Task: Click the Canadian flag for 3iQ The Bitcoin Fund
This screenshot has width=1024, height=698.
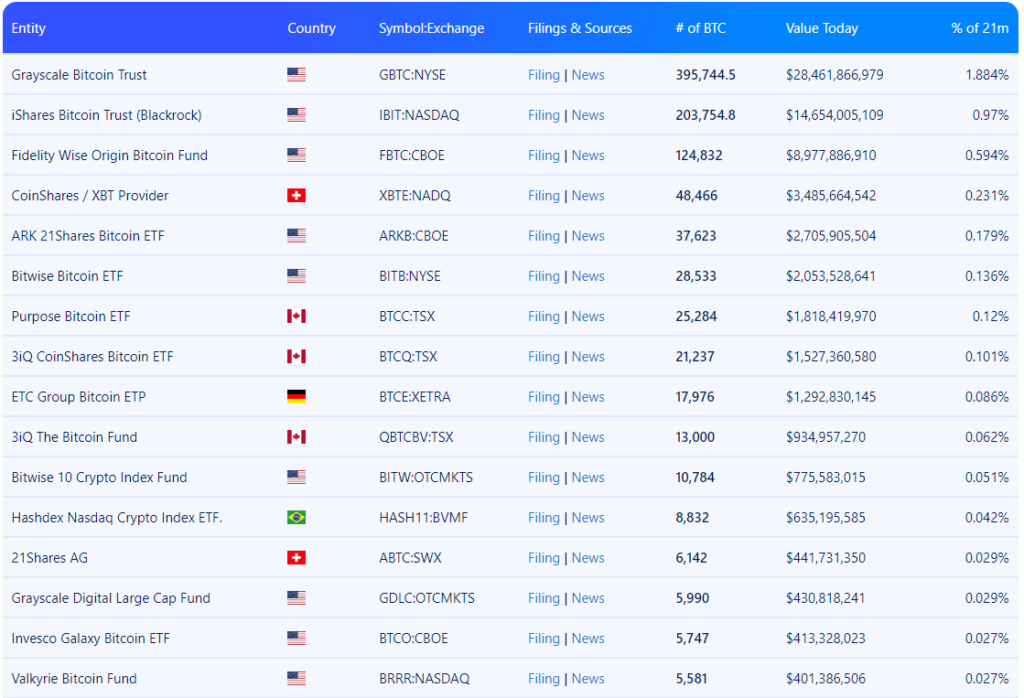Action: (296, 437)
